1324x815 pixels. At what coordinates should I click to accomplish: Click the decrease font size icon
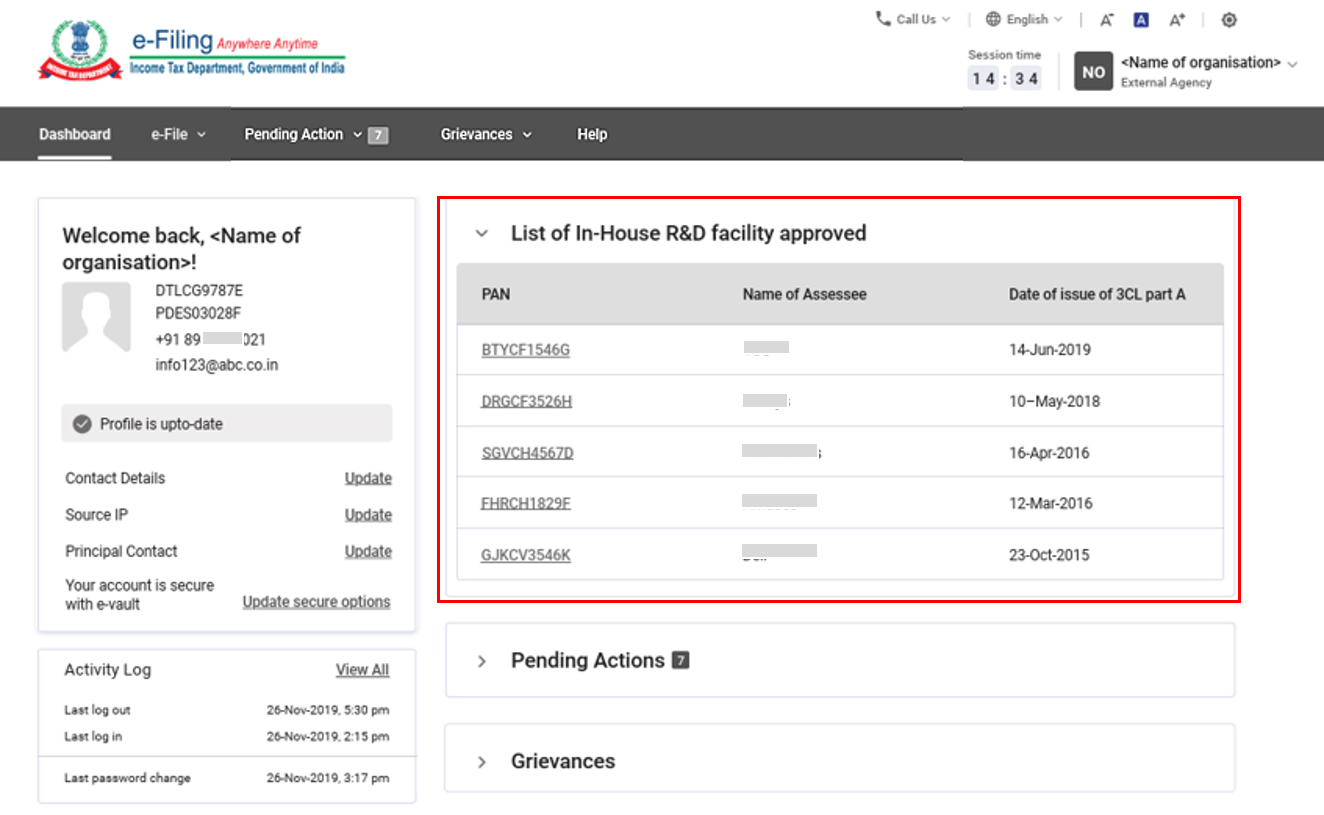coord(1106,20)
